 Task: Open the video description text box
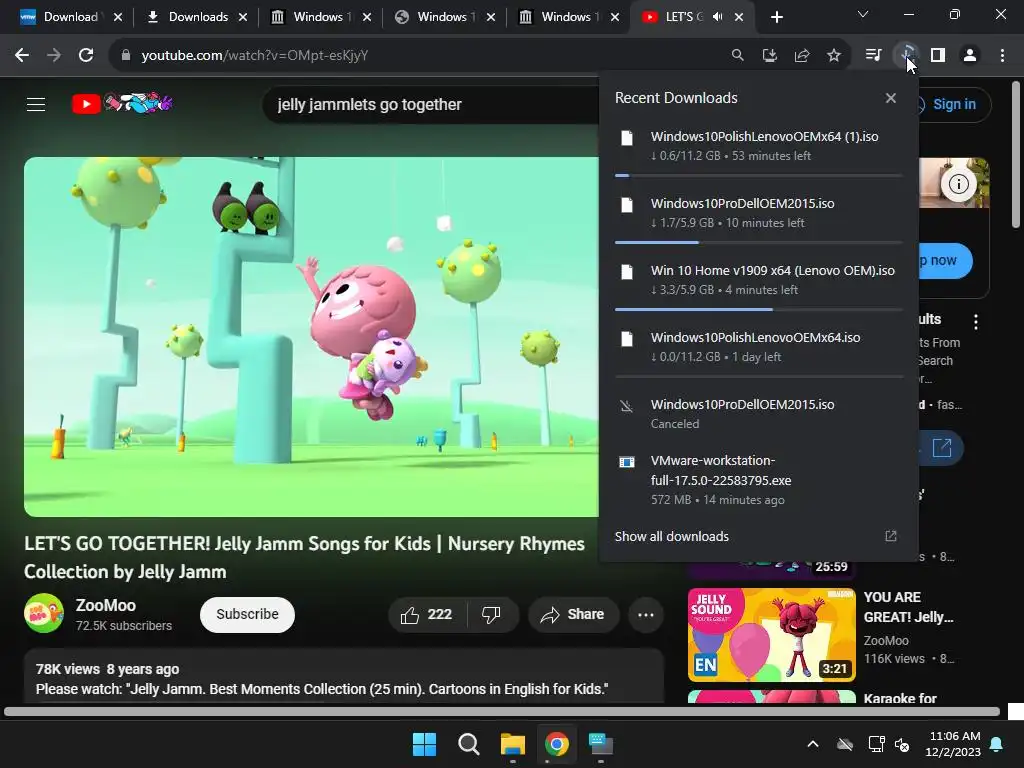point(344,677)
